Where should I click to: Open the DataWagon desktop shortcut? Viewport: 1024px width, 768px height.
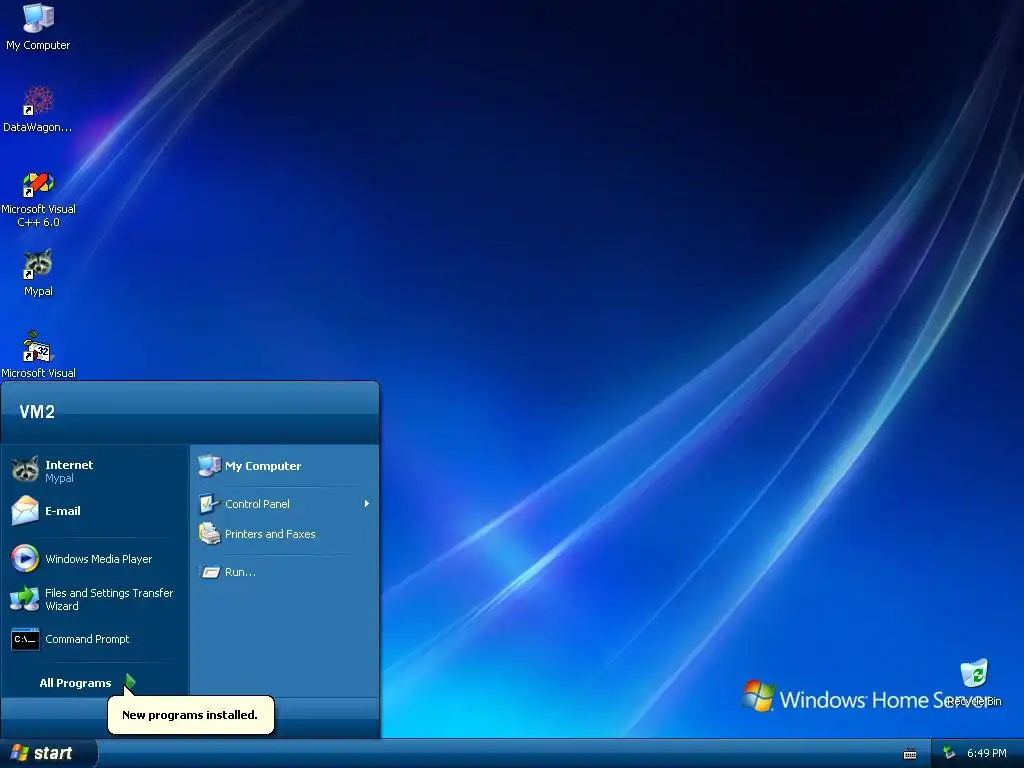pos(38,109)
